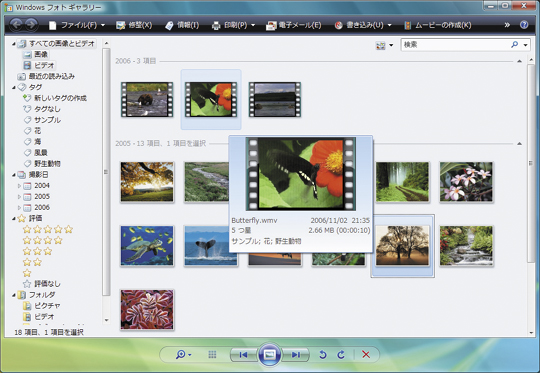The image size is (540, 373).
Task: Click the rotate clockwise icon
Action: [x=341, y=354]
